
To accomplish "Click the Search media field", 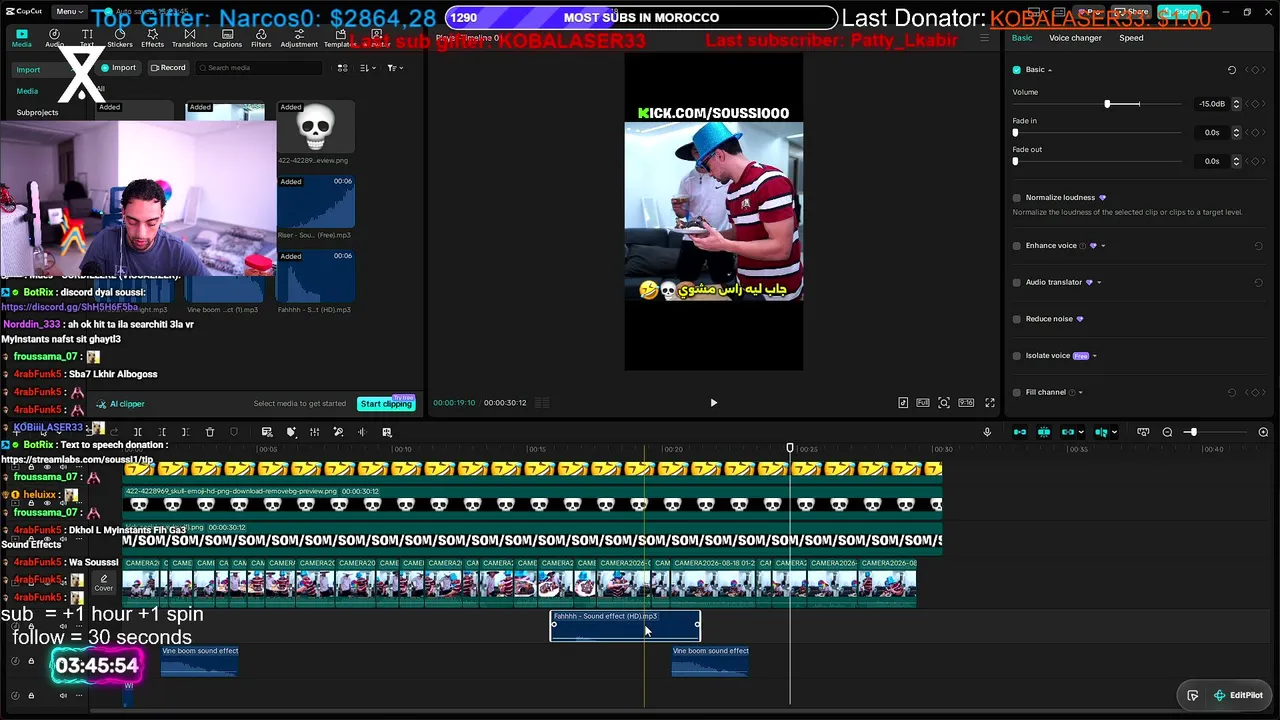I will click(258, 68).
